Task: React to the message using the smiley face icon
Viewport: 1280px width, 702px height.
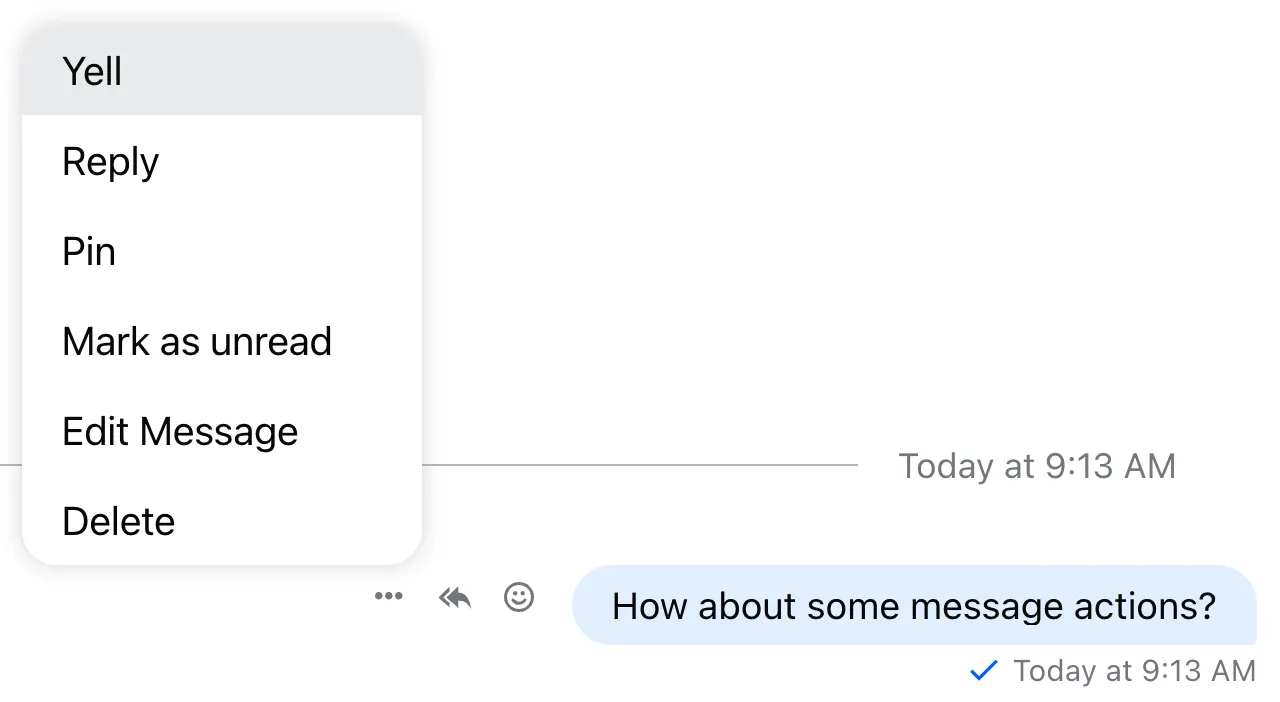Action: [519, 597]
